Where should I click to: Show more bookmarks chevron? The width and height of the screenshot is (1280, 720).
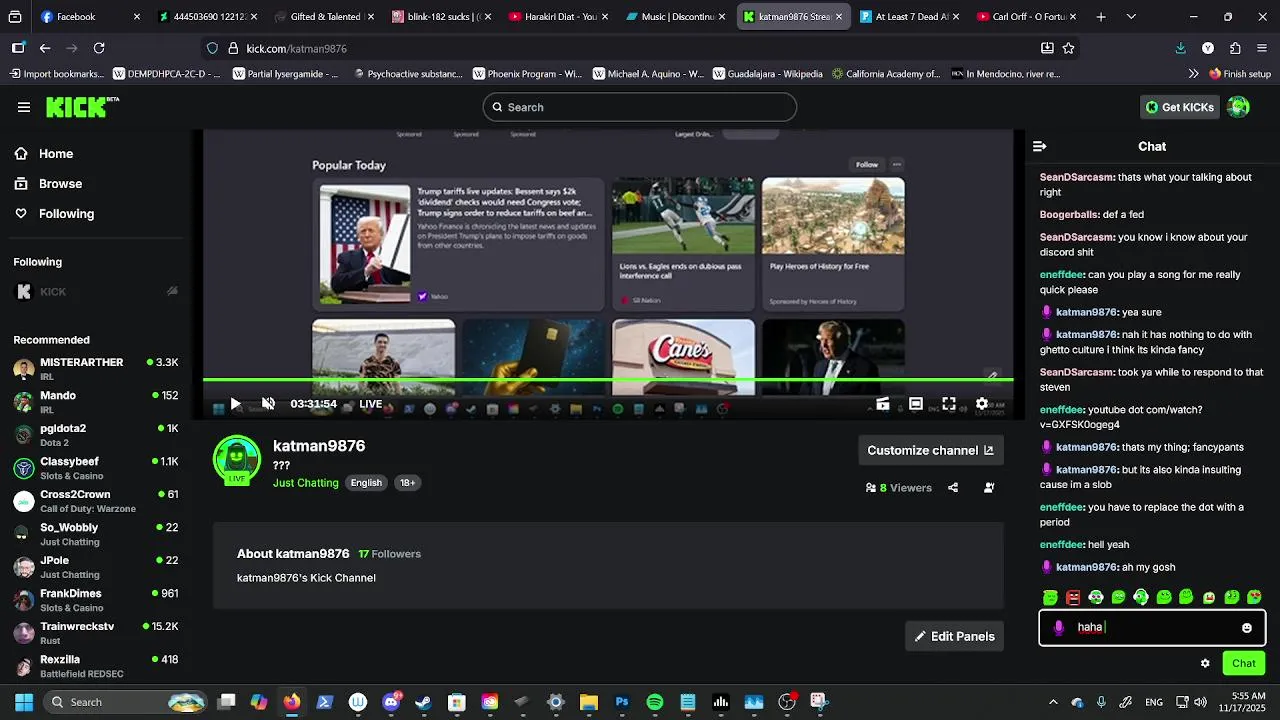click(1193, 74)
